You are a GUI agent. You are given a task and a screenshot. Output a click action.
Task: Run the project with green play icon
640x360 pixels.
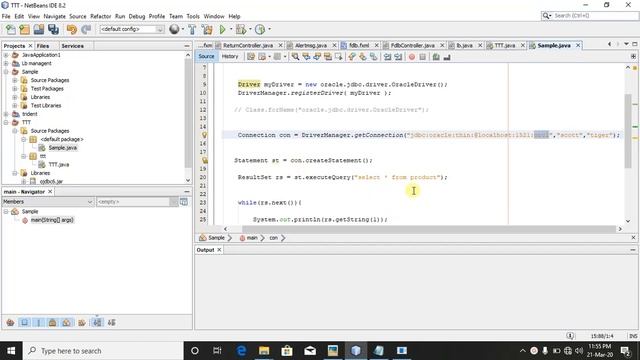point(222,29)
